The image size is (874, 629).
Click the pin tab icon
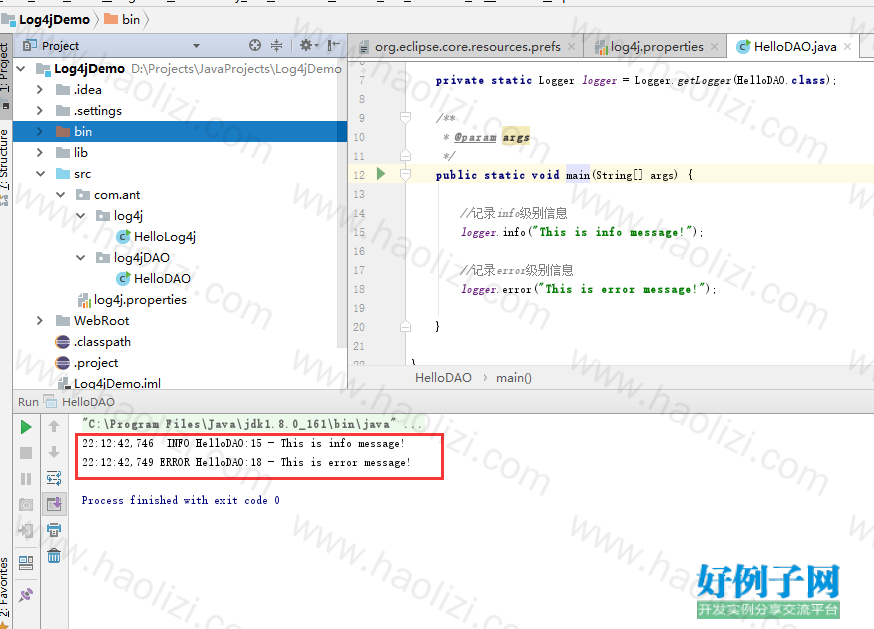point(26,595)
